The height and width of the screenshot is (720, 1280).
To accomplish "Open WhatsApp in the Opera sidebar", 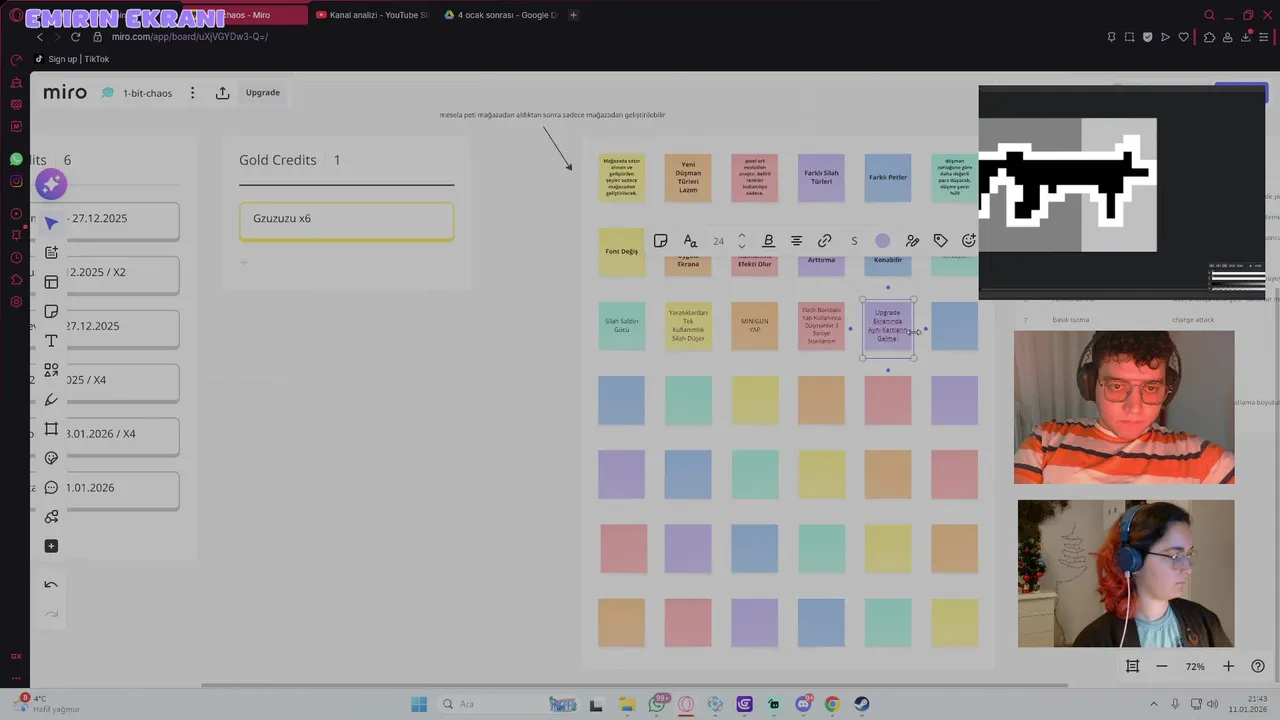I will [16, 159].
